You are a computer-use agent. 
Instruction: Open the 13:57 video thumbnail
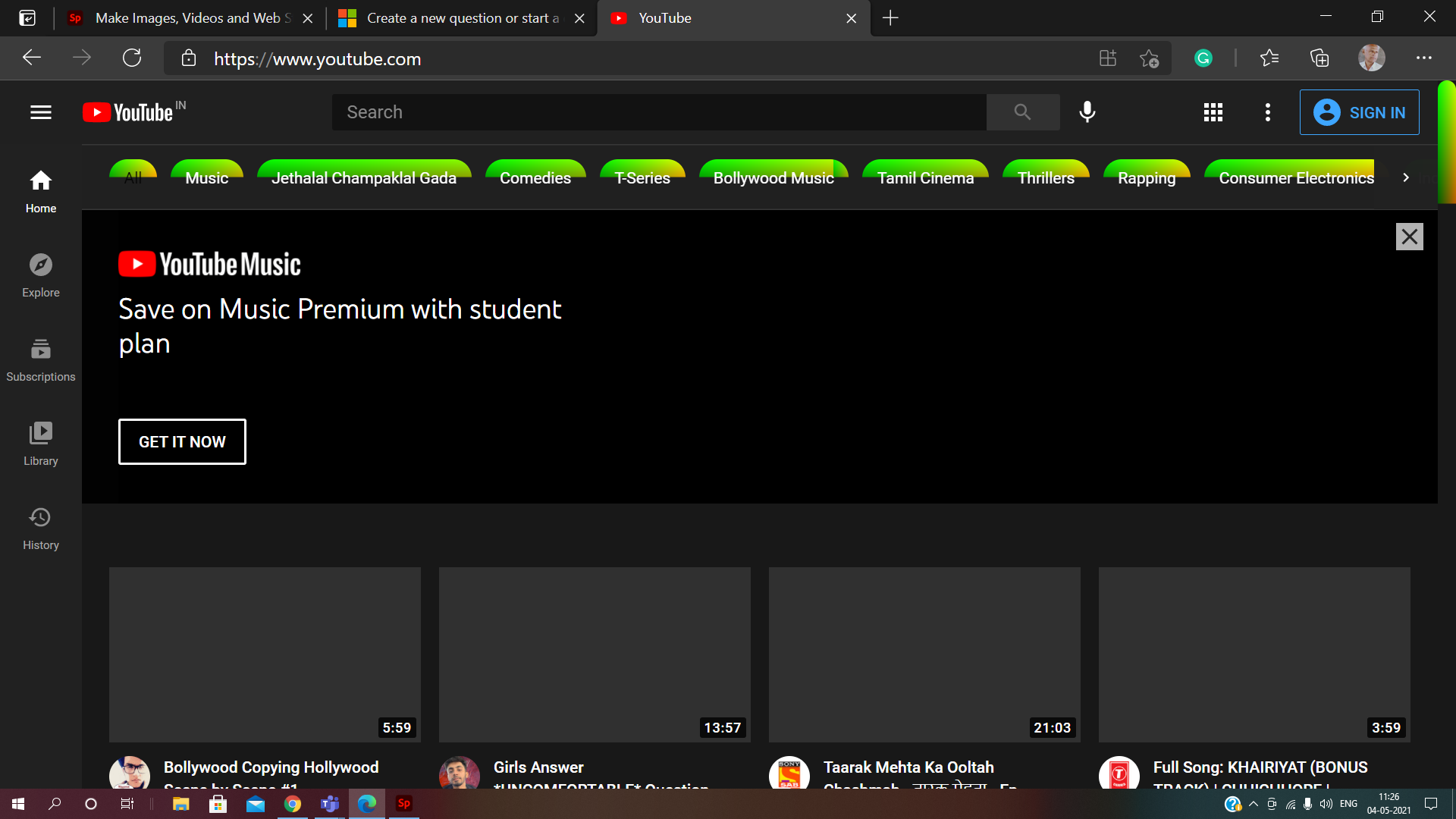click(x=595, y=654)
